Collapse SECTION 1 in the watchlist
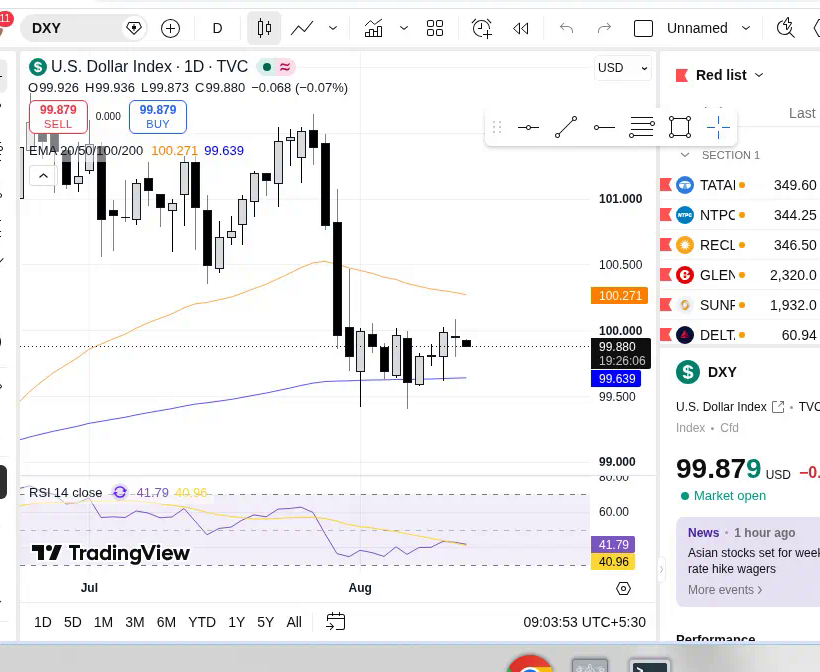 coord(685,155)
